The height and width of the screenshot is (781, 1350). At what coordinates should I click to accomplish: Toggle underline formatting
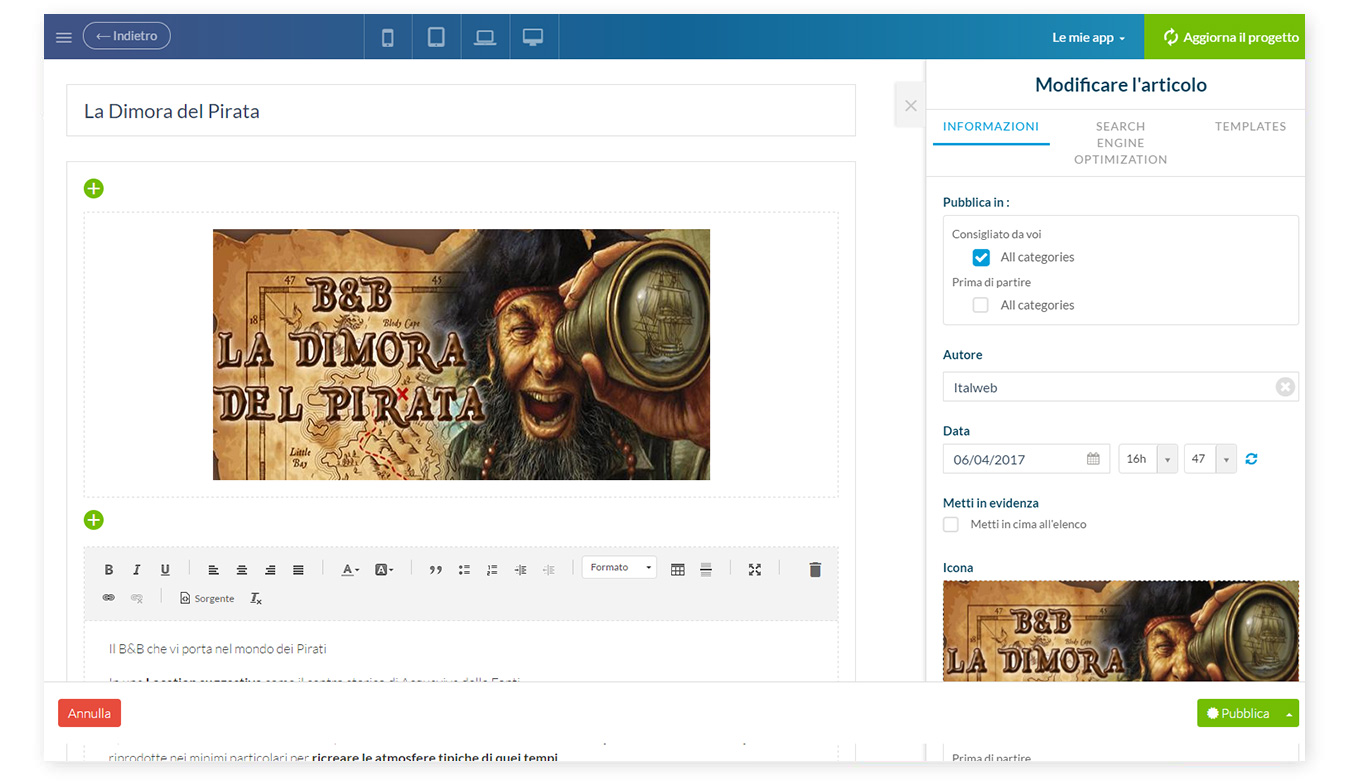(165, 570)
